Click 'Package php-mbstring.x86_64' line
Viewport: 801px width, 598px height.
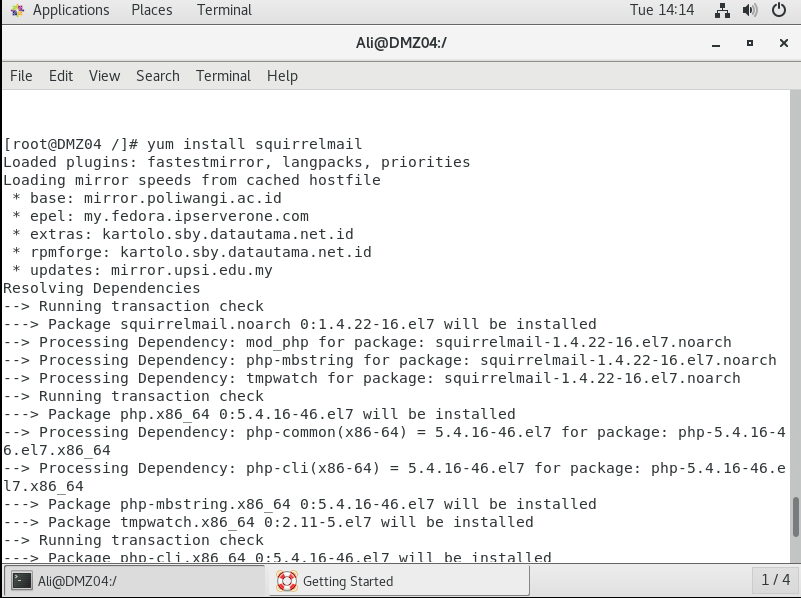[x=299, y=505]
